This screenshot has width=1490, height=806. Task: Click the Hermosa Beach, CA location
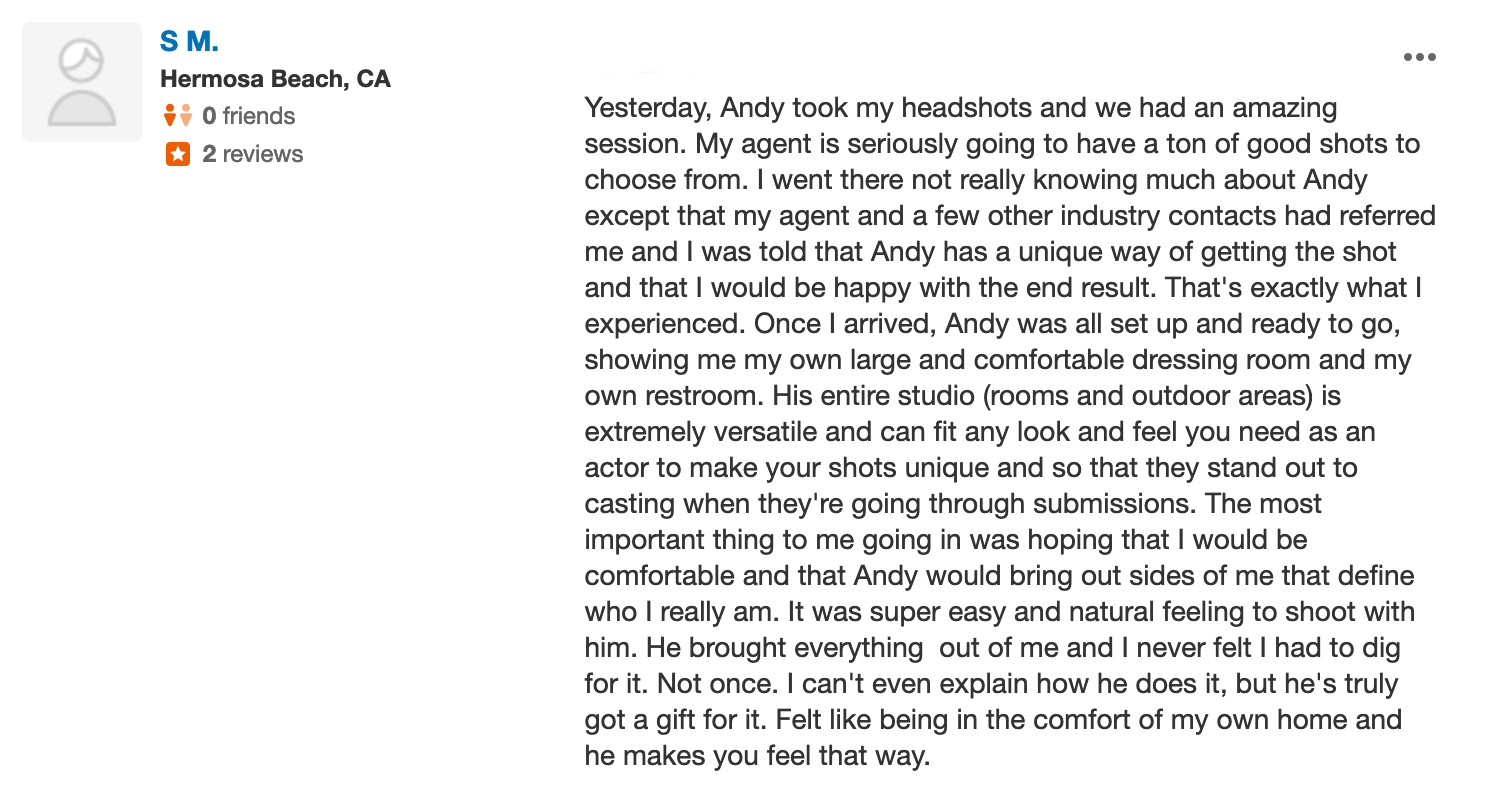tap(275, 78)
